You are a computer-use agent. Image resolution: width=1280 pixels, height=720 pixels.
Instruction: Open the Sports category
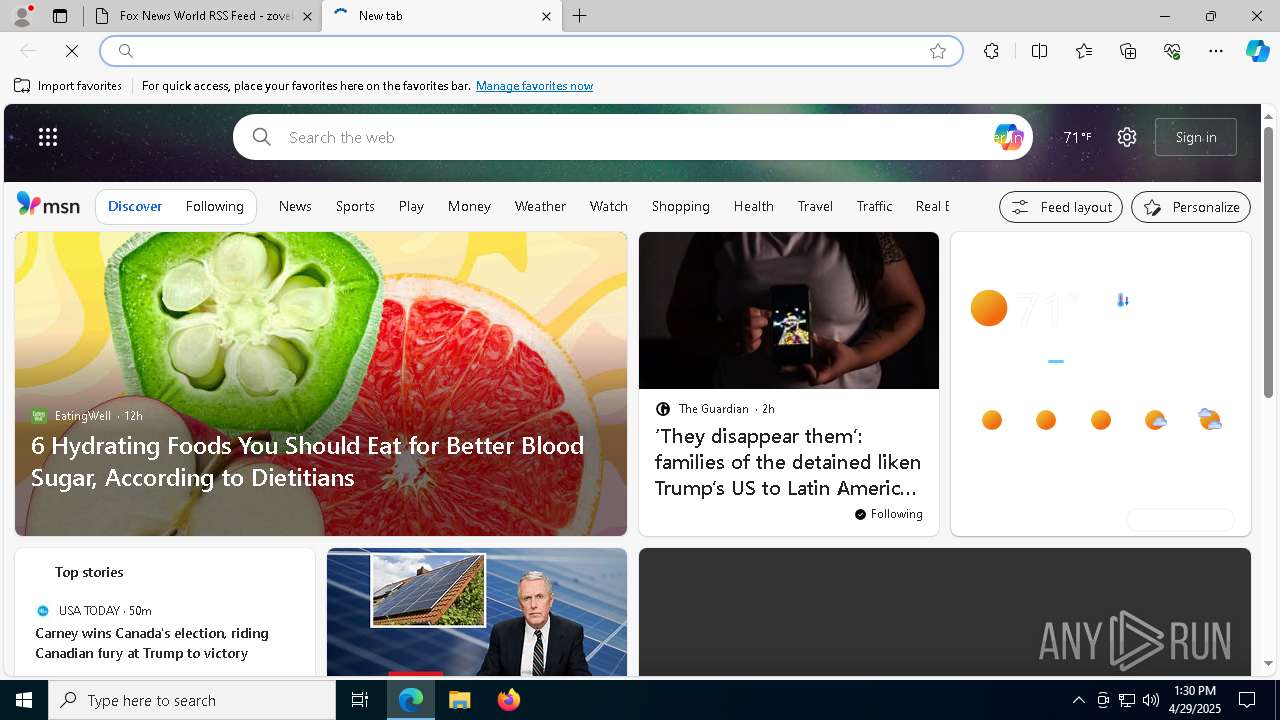click(355, 206)
